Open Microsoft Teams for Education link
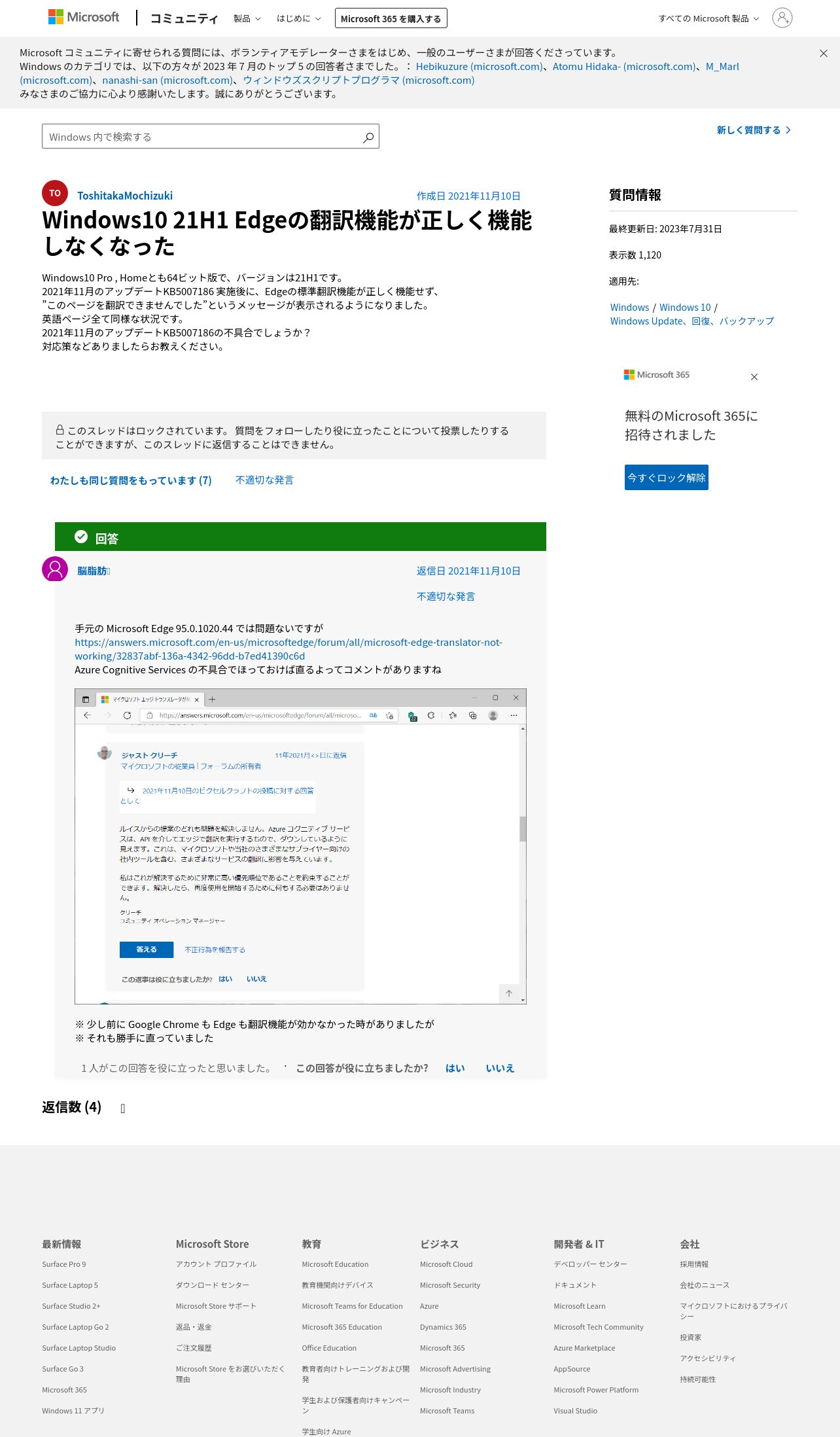 [352, 1306]
